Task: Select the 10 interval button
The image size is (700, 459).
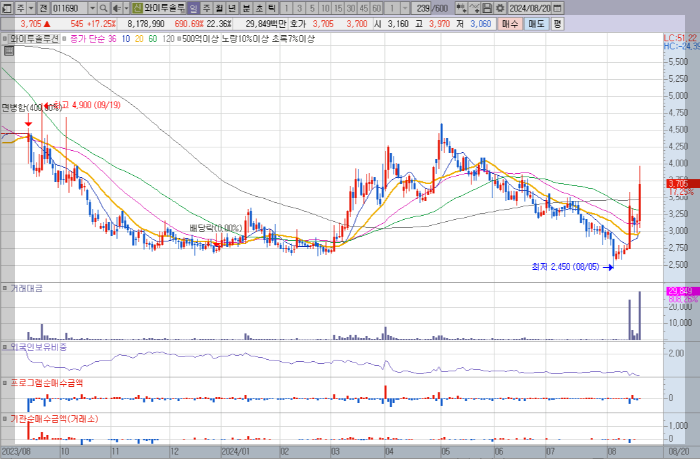Action: [x=325, y=8]
